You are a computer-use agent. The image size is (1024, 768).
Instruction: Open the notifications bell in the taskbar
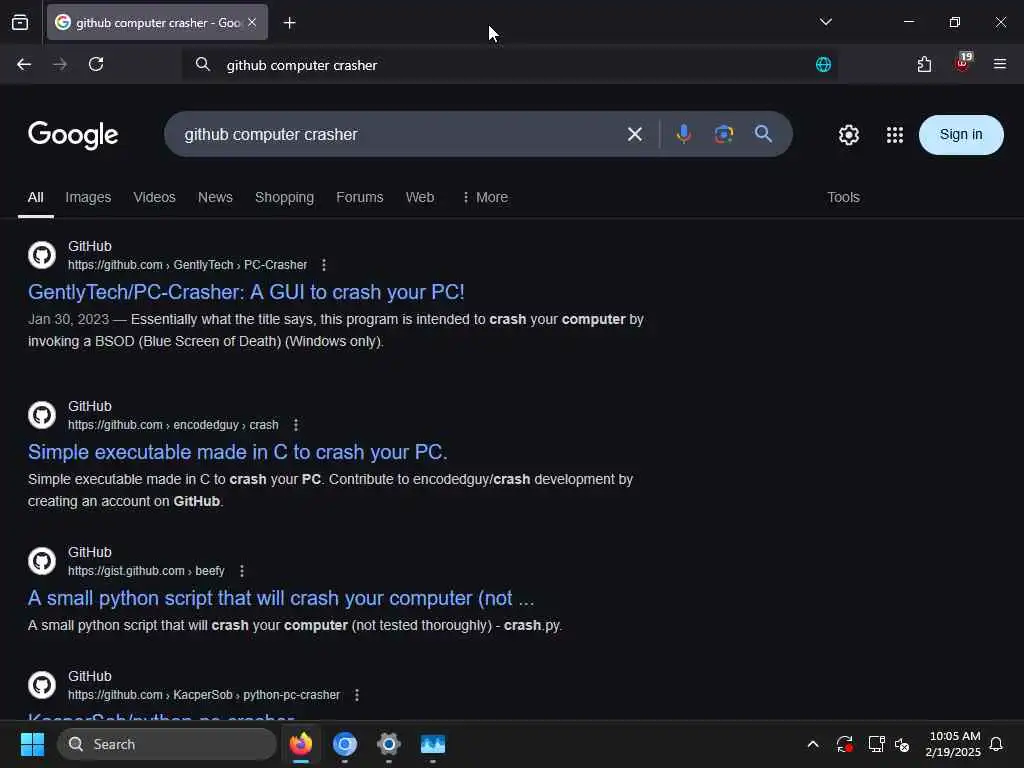(x=996, y=744)
